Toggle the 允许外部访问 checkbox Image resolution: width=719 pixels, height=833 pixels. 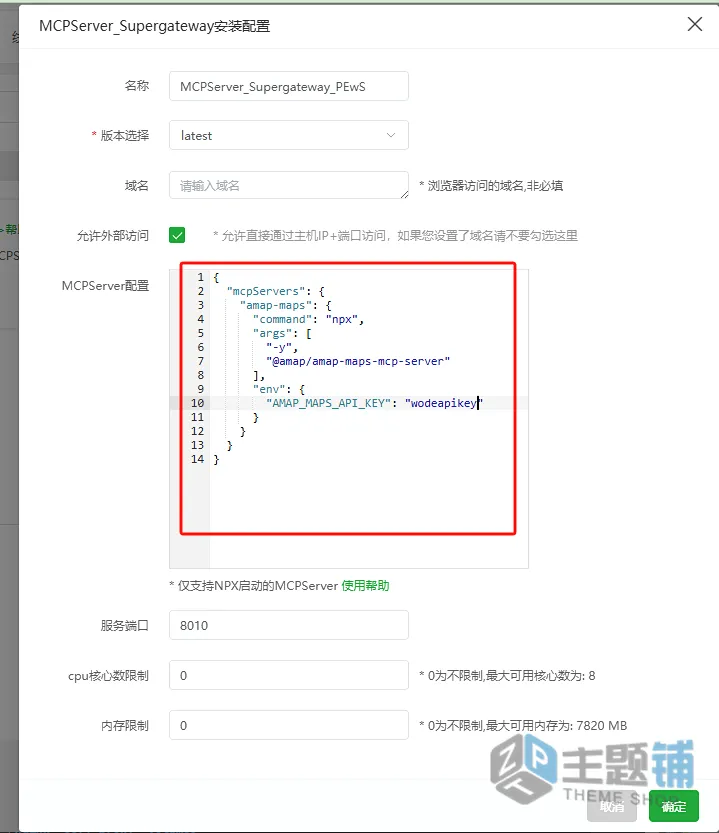[177, 235]
